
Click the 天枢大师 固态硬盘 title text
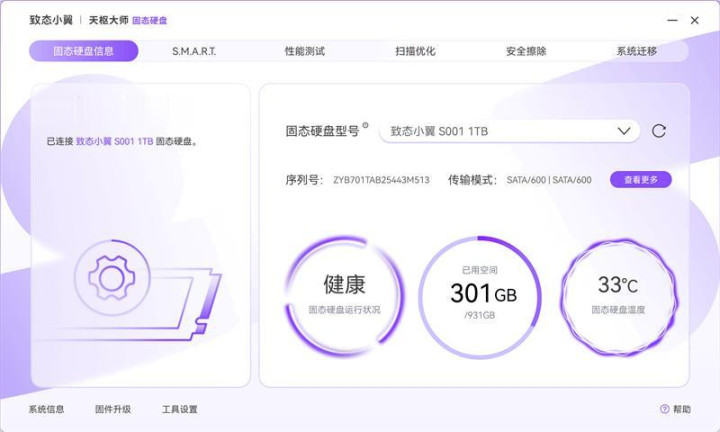point(128,20)
